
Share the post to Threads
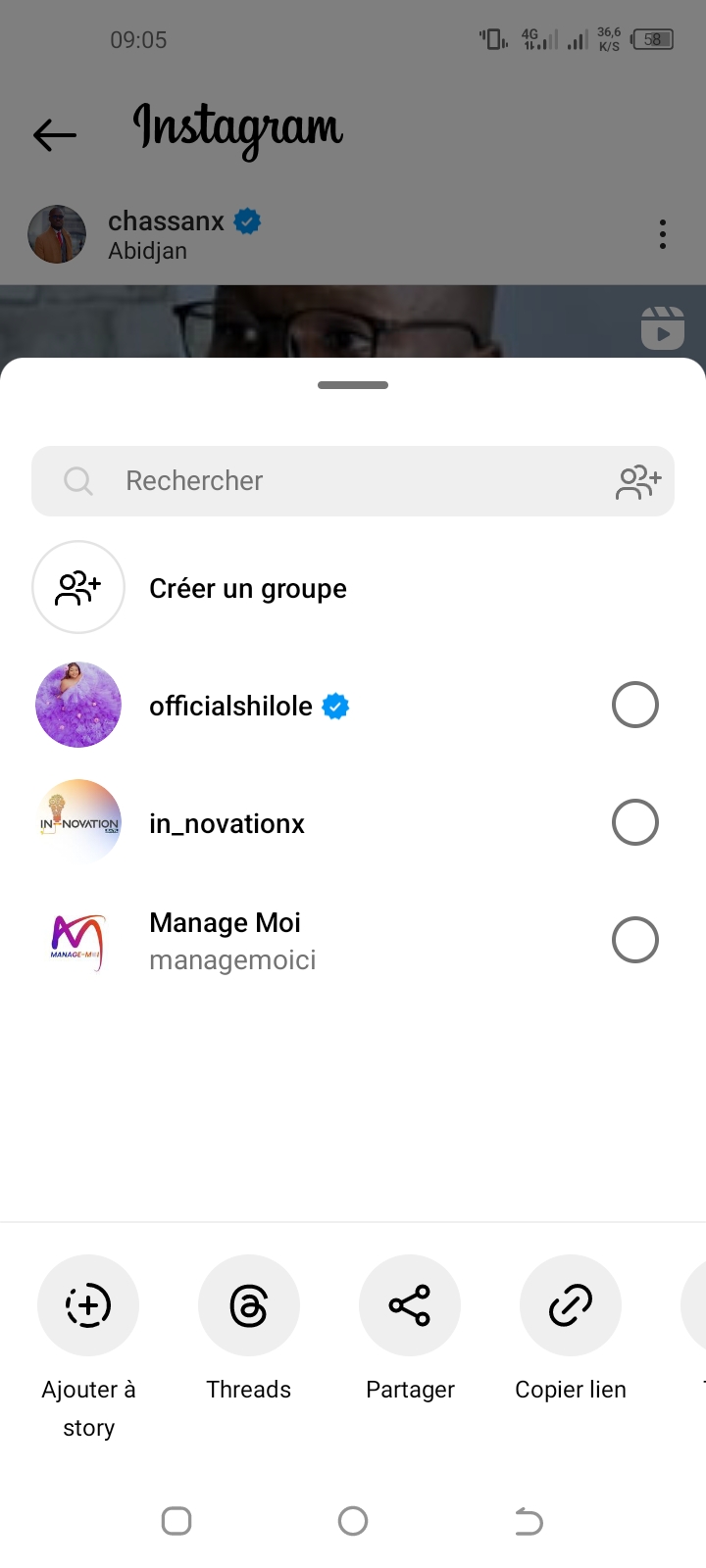point(249,1305)
